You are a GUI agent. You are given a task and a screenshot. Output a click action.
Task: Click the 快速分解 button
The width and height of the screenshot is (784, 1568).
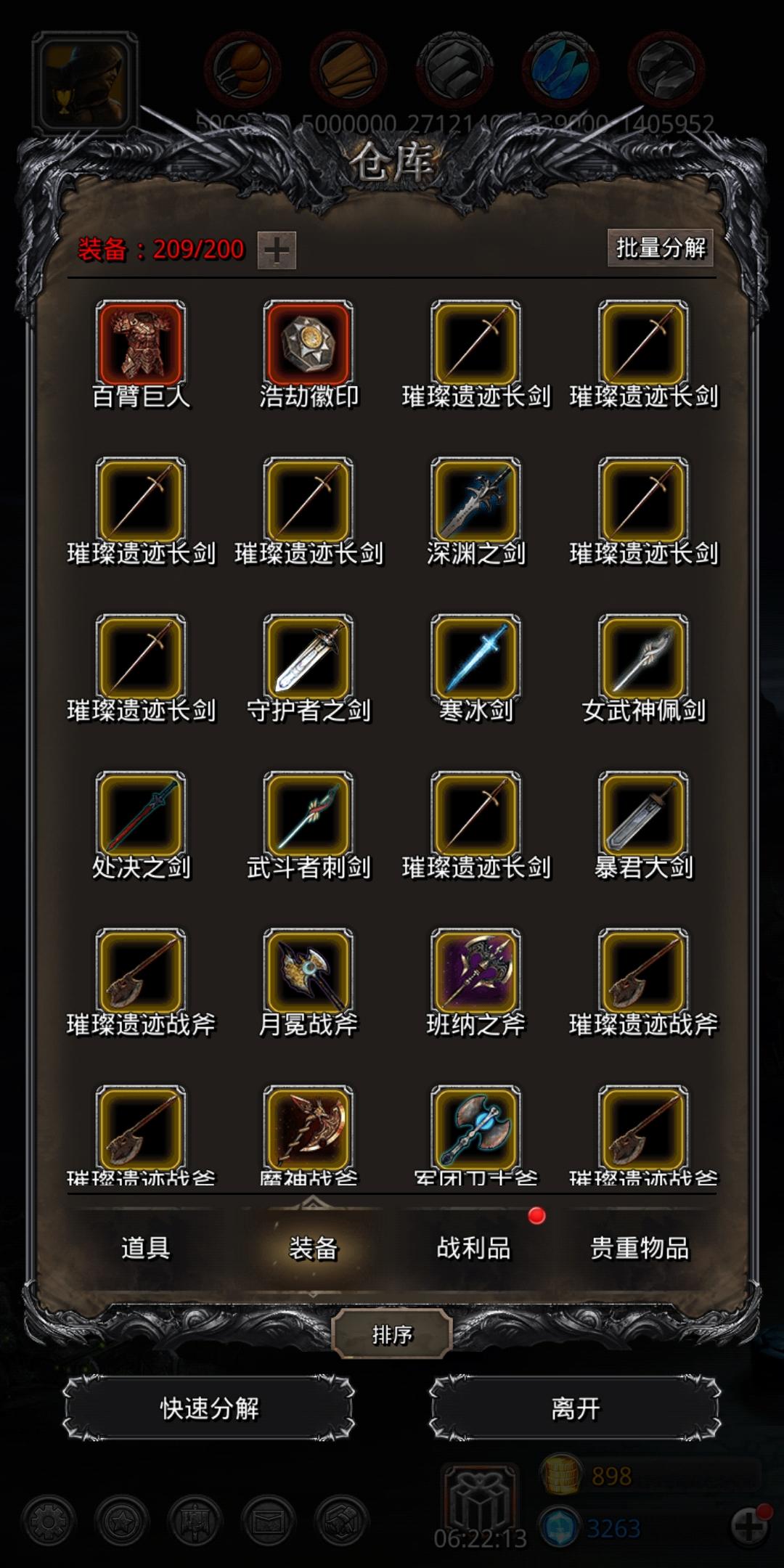pos(209,1408)
